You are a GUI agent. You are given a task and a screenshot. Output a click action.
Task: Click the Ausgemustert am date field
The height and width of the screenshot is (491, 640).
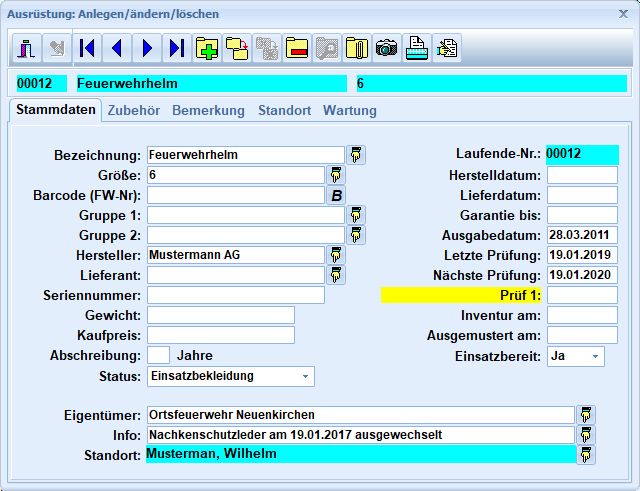pos(582,335)
